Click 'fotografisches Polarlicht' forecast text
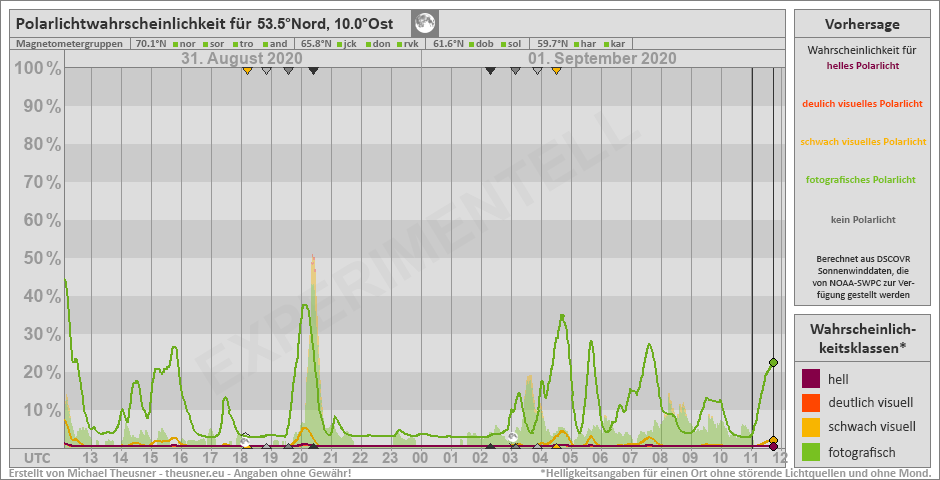940x480 pixels. [x=862, y=180]
